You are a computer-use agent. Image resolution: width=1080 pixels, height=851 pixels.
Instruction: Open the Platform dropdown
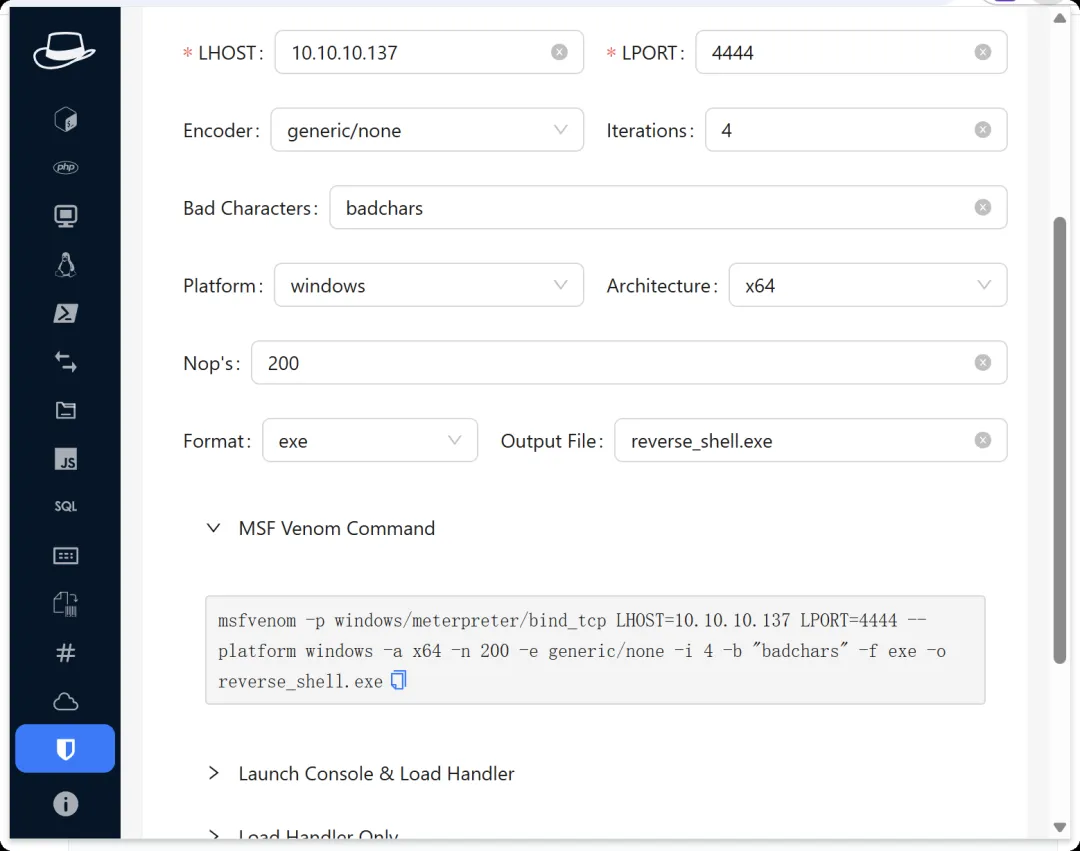click(428, 285)
